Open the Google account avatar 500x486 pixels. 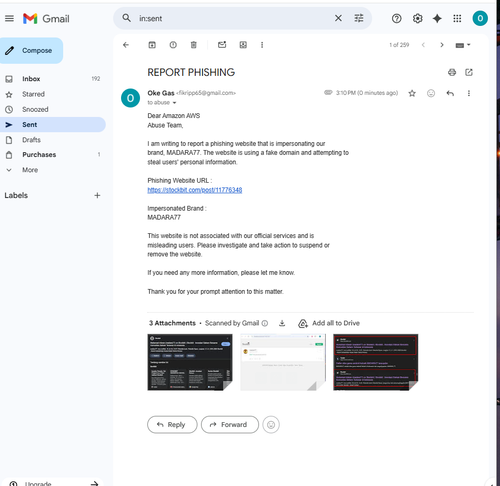(480, 18)
